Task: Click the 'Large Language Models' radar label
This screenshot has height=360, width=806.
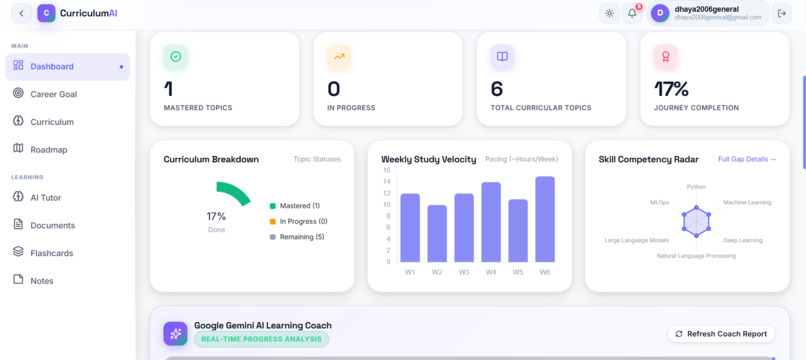Action: coord(637,240)
